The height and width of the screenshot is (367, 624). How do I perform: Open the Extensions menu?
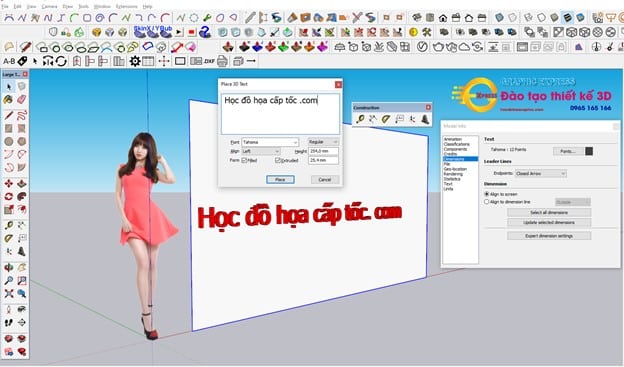pyautogui.click(x=127, y=6)
